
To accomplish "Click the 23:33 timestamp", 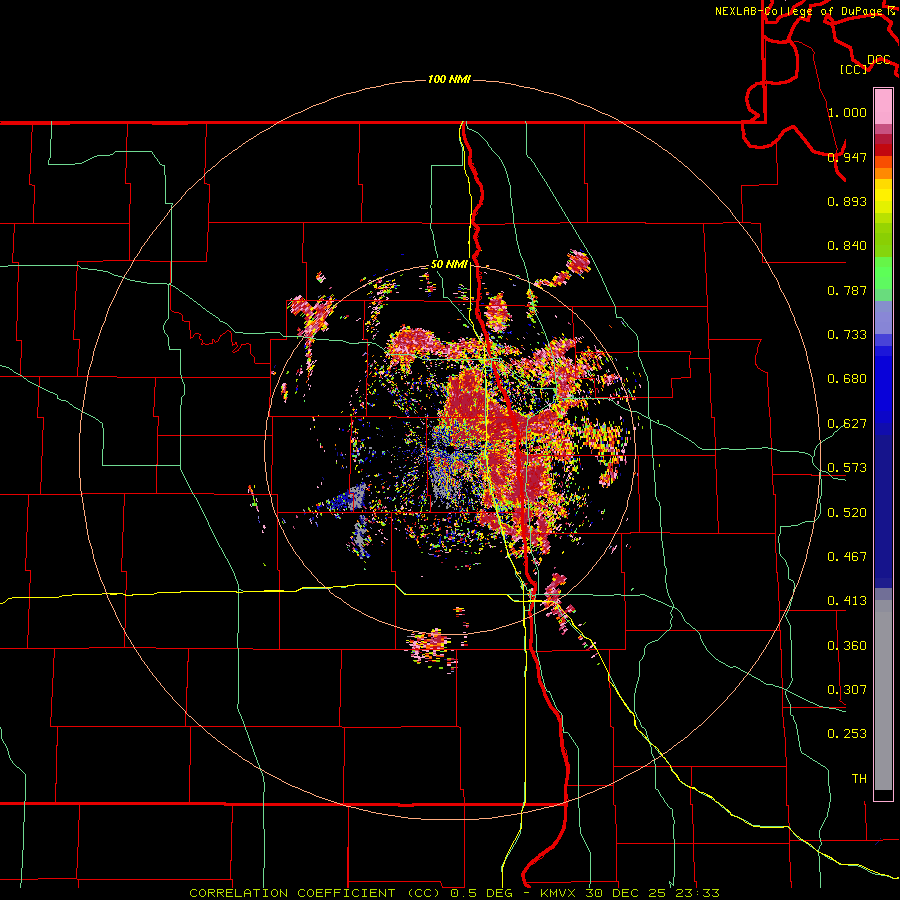I will coord(697,893).
